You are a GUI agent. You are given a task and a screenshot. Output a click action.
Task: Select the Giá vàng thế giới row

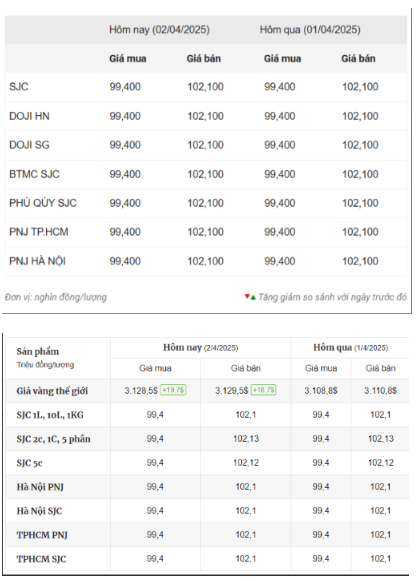207,390
